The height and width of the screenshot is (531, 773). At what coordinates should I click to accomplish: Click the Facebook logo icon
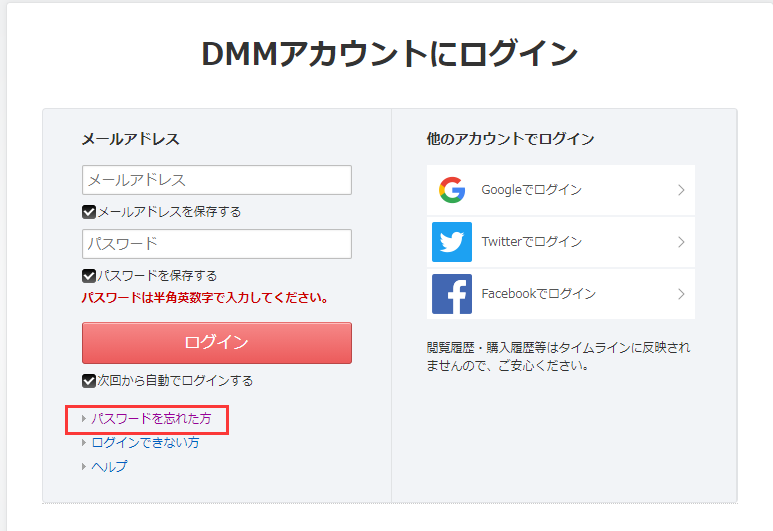click(x=452, y=294)
